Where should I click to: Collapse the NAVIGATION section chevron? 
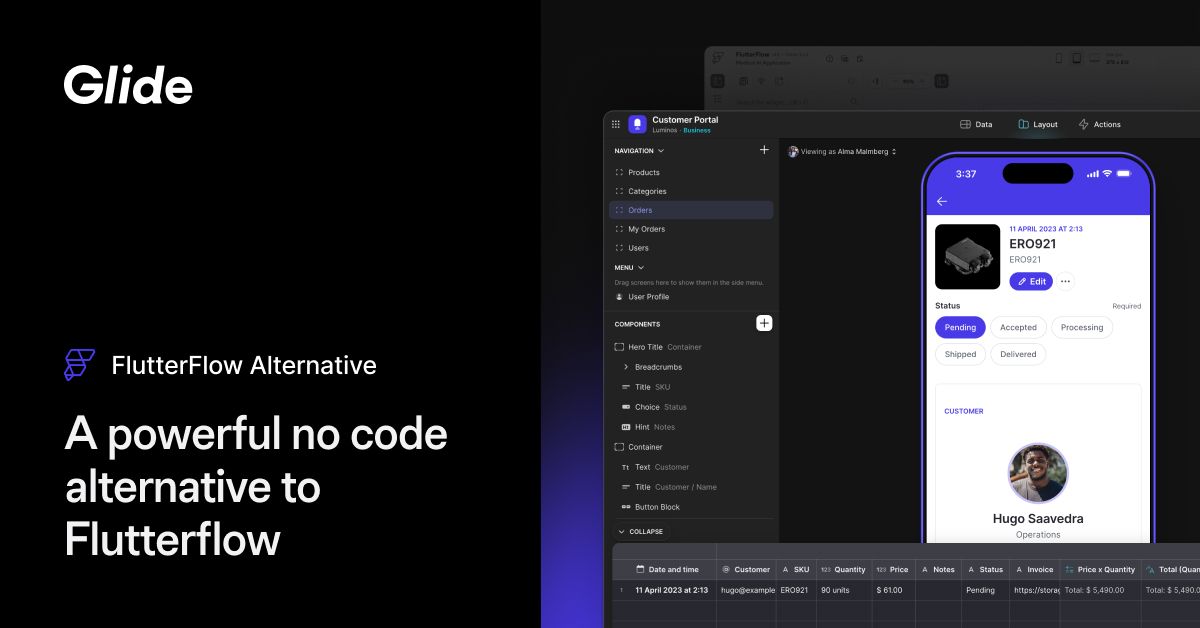(x=661, y=151)
